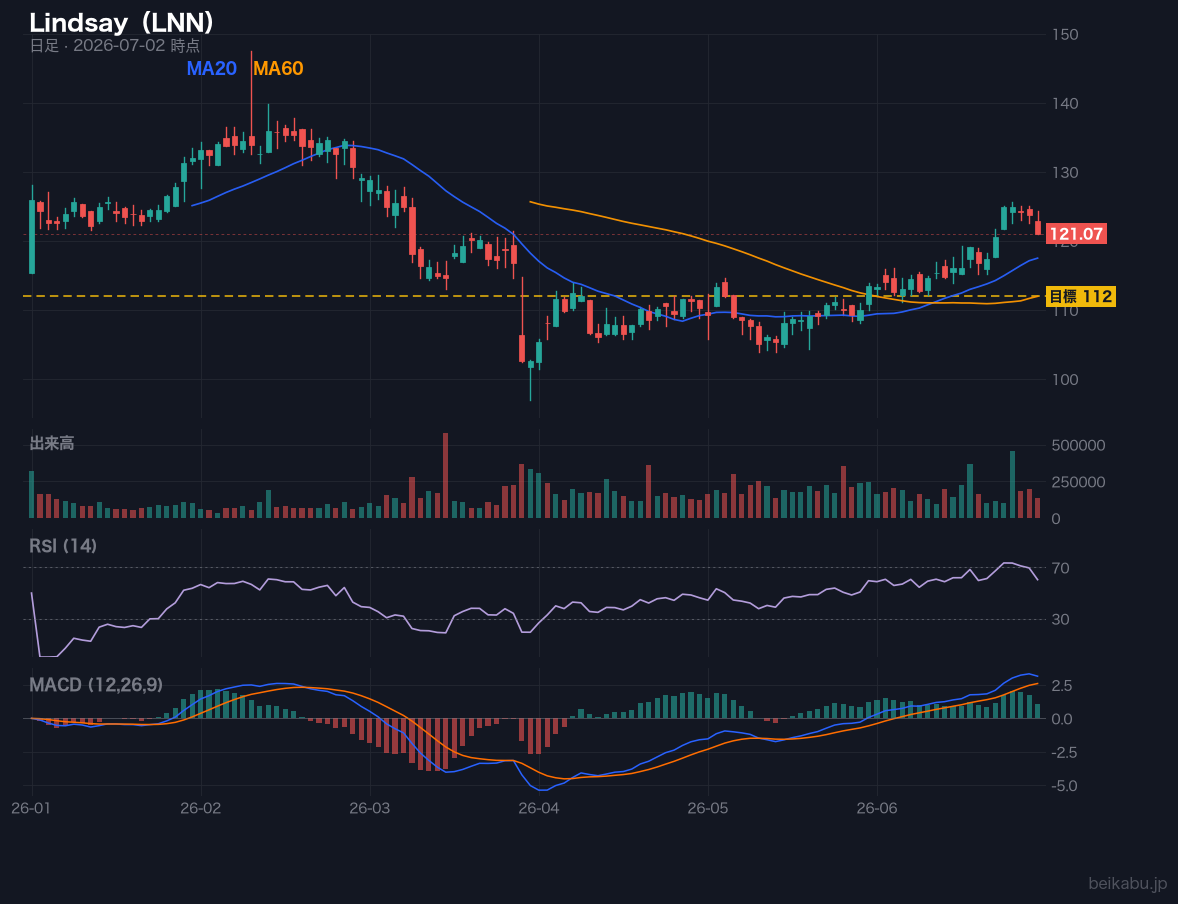
Task: Click the 出来高 volume panel label
Action: click(52, 443)
